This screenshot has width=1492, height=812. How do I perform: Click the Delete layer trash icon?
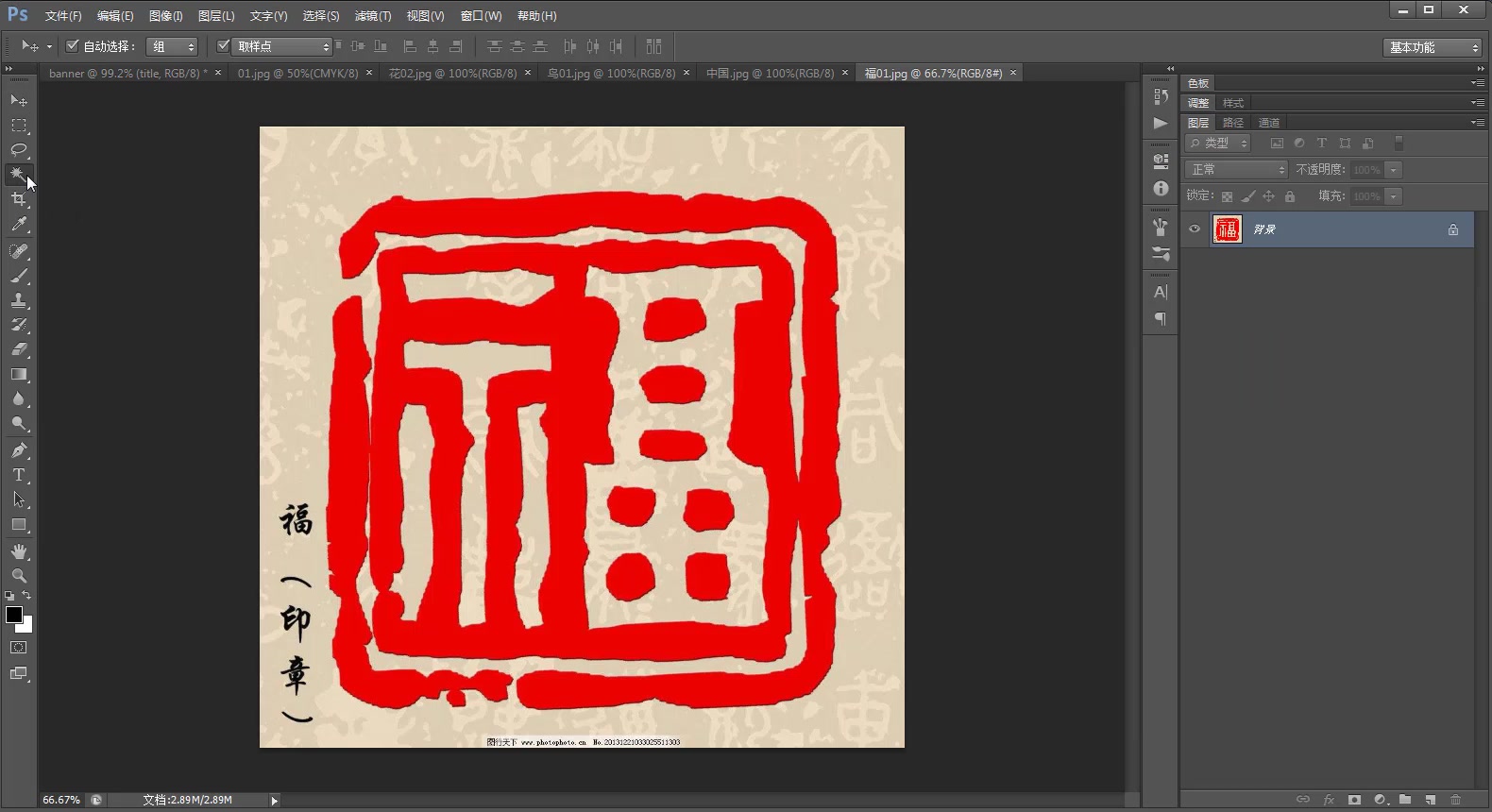[x=1455, y=800]
